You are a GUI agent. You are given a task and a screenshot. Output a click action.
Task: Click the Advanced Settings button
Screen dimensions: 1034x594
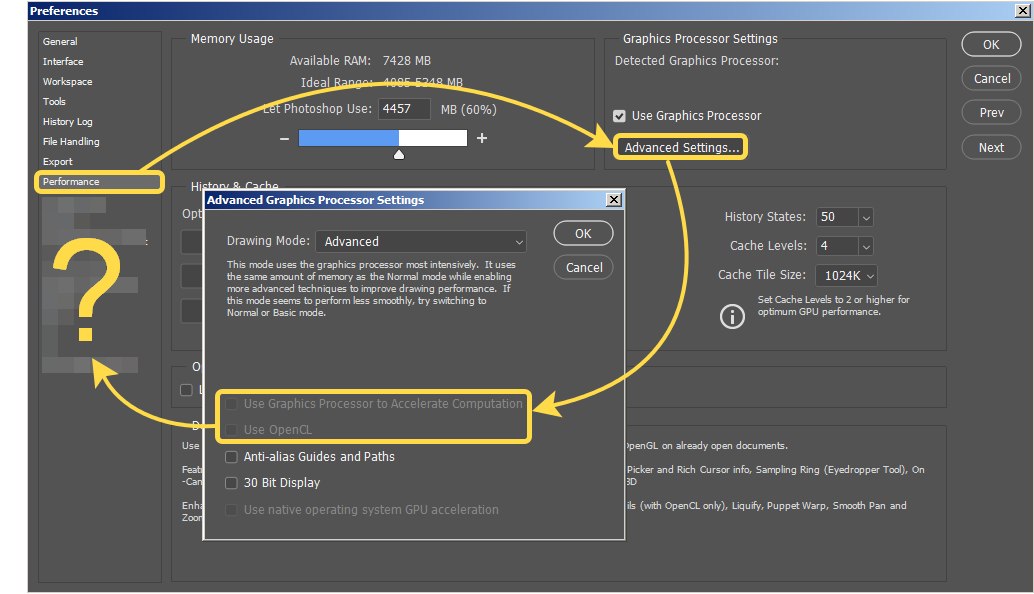pos(681,148)
